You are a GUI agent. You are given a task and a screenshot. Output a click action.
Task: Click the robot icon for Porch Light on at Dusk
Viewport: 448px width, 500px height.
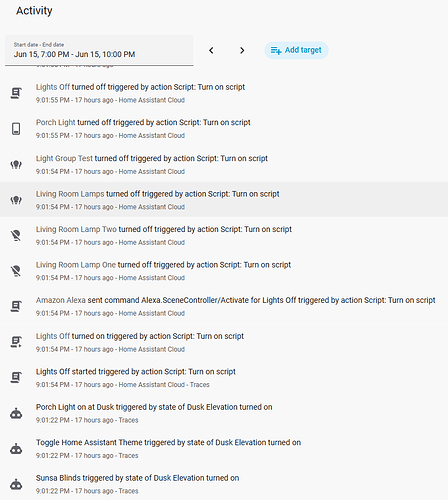click(x=16, y=414)
